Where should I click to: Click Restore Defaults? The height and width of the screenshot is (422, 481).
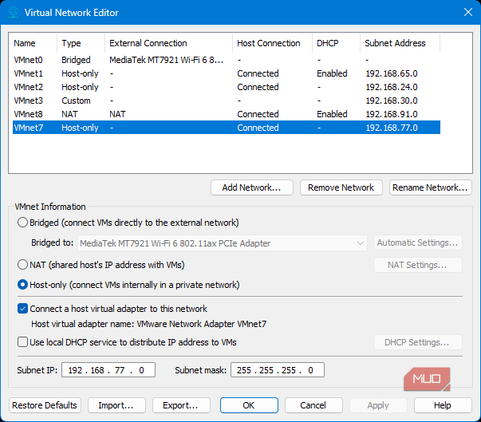click(x=45, y=405)
